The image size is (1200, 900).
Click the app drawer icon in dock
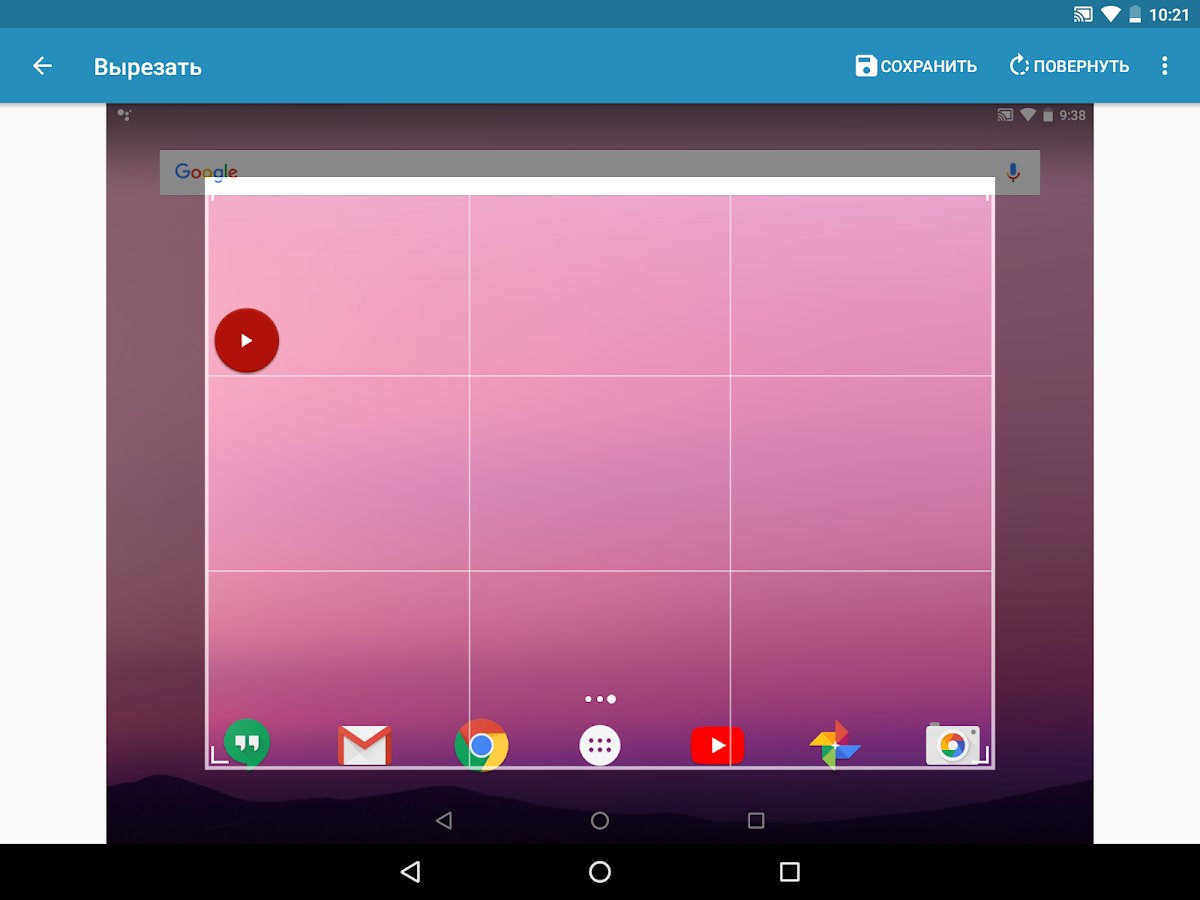coord(600,745)
